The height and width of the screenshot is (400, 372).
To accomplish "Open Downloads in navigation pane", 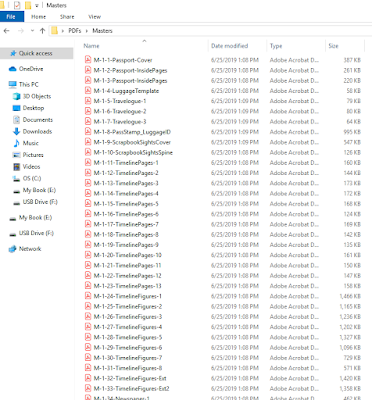I will click(37, 131).
